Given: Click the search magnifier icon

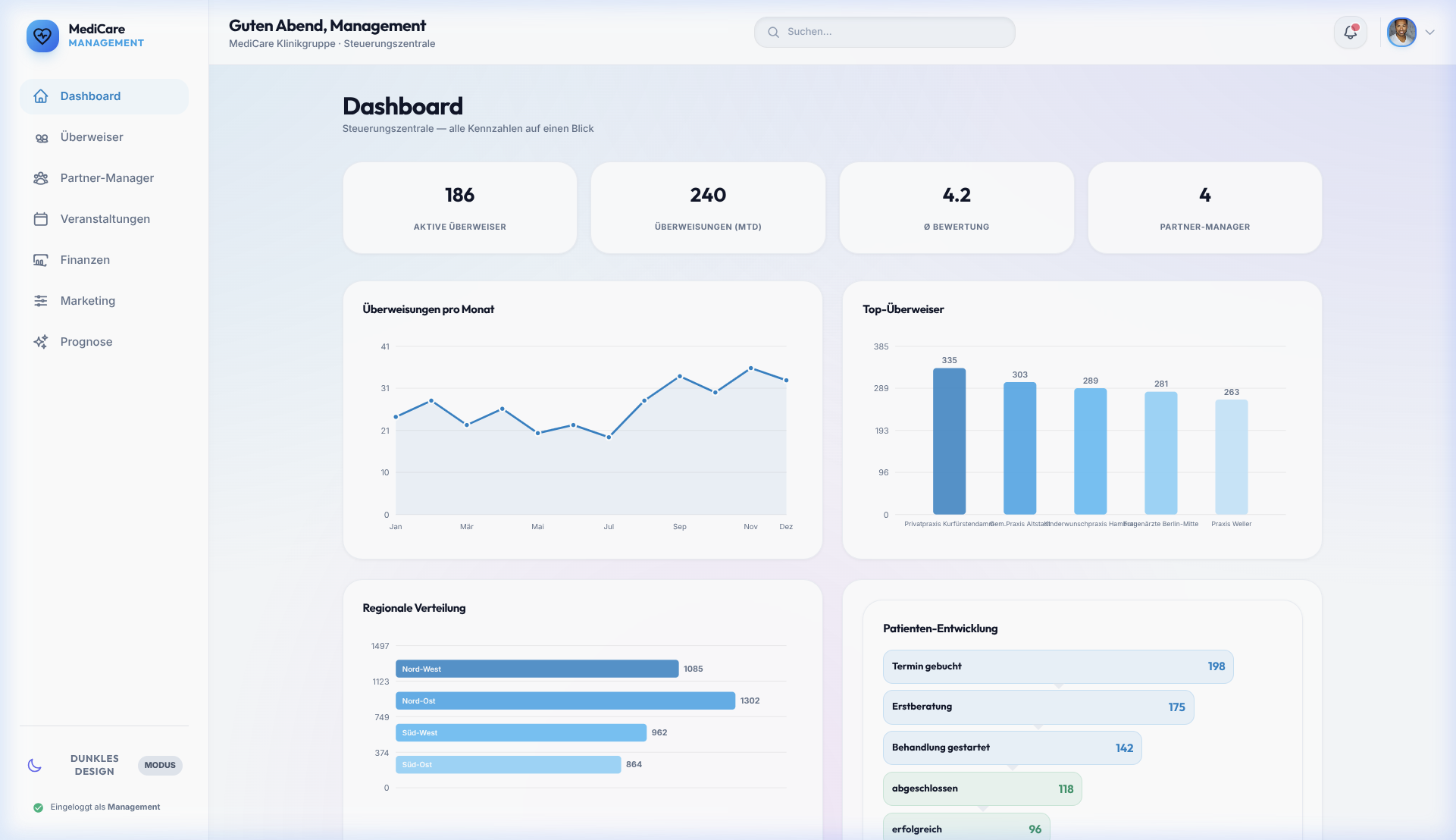Looking at the screenshot, I should [x=773, y=32].
